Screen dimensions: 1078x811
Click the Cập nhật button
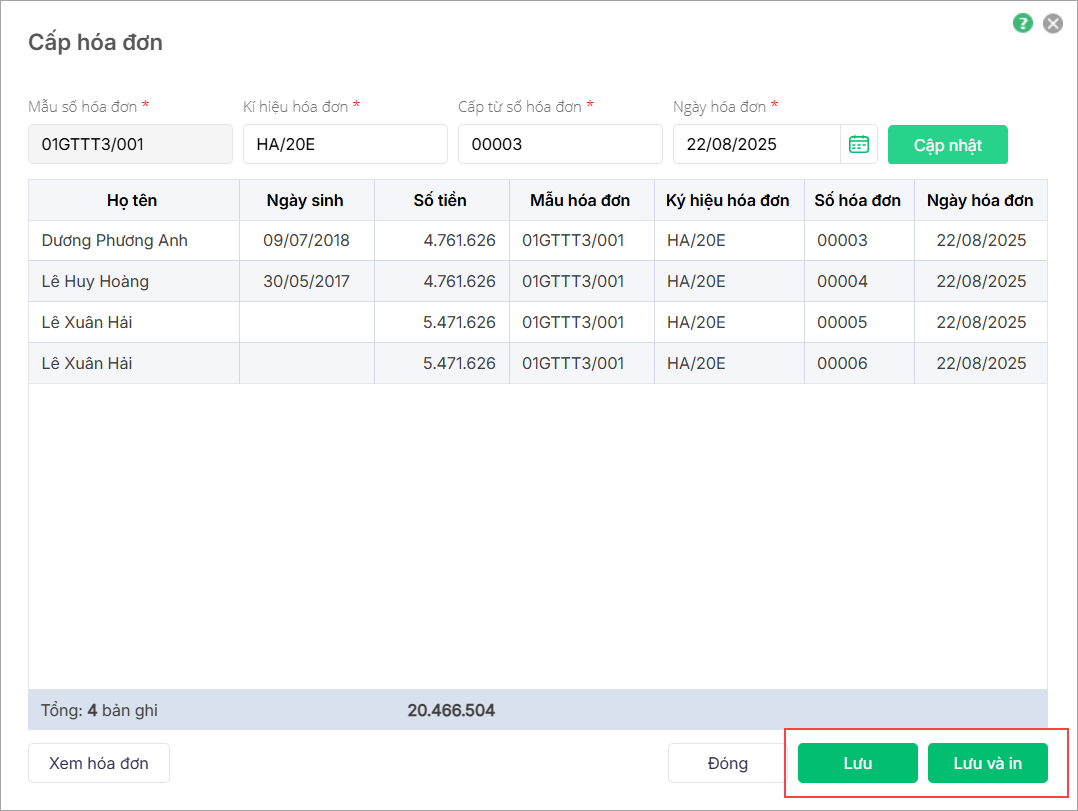point(947,144)
